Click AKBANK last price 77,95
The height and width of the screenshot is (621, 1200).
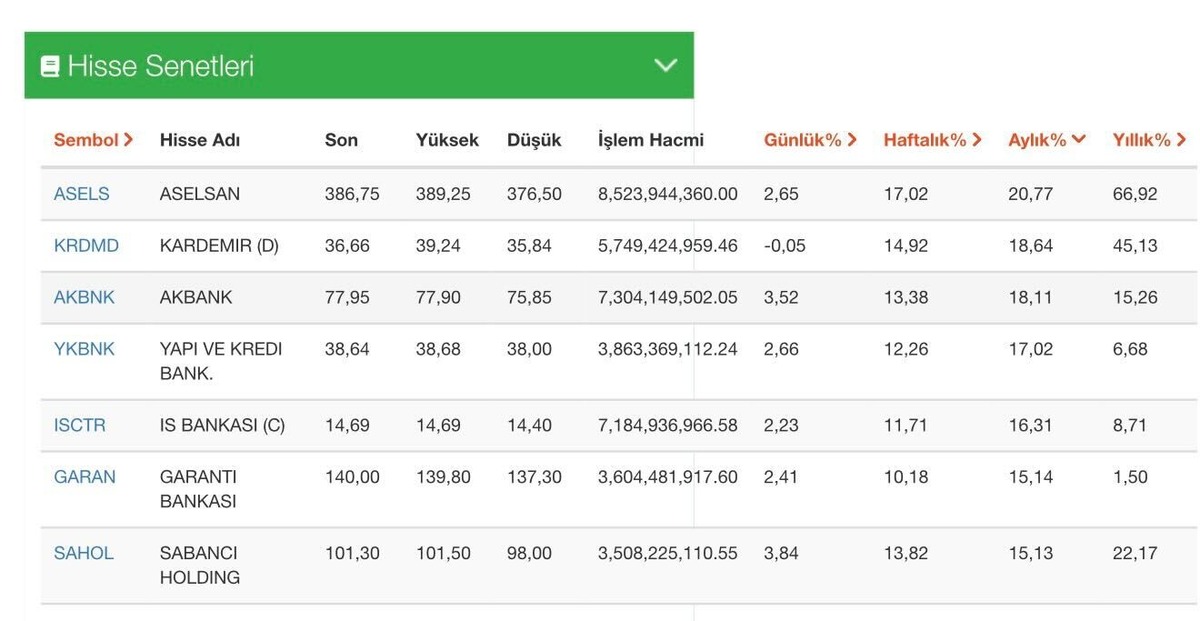[x=347, y=298]
